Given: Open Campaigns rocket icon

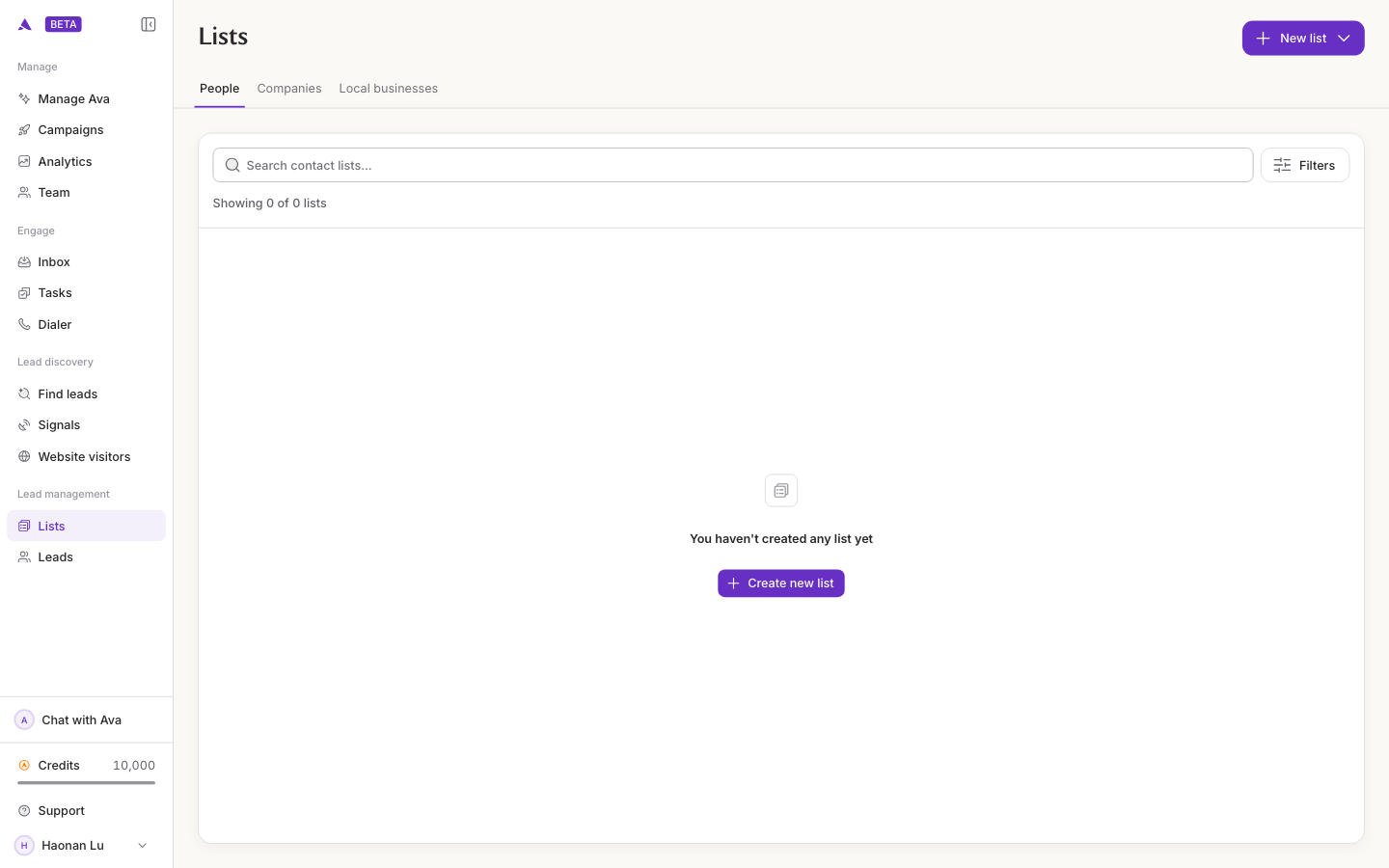Looking at the screenshot, I should (x=24, y=130).
